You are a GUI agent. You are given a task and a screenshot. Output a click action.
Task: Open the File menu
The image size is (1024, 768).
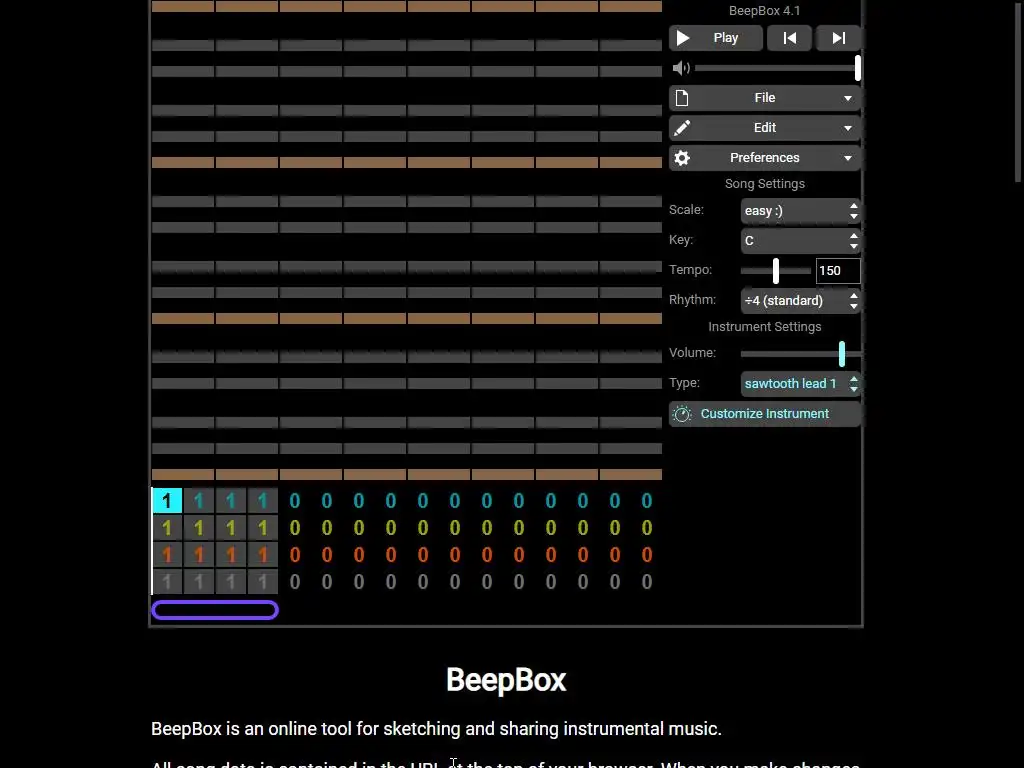click(x=765, y=98)
